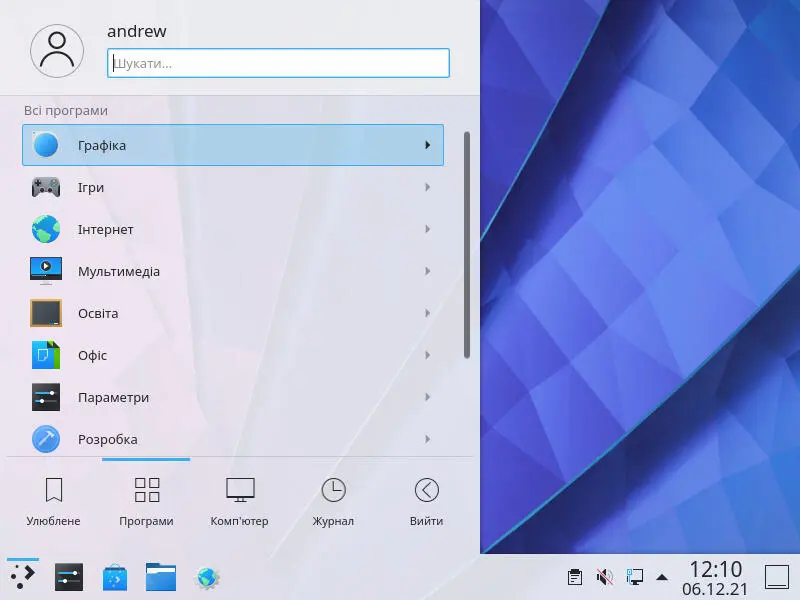Open the Мультимедіа category entry
The image size is (800, 600).
(x=233, y=271)
